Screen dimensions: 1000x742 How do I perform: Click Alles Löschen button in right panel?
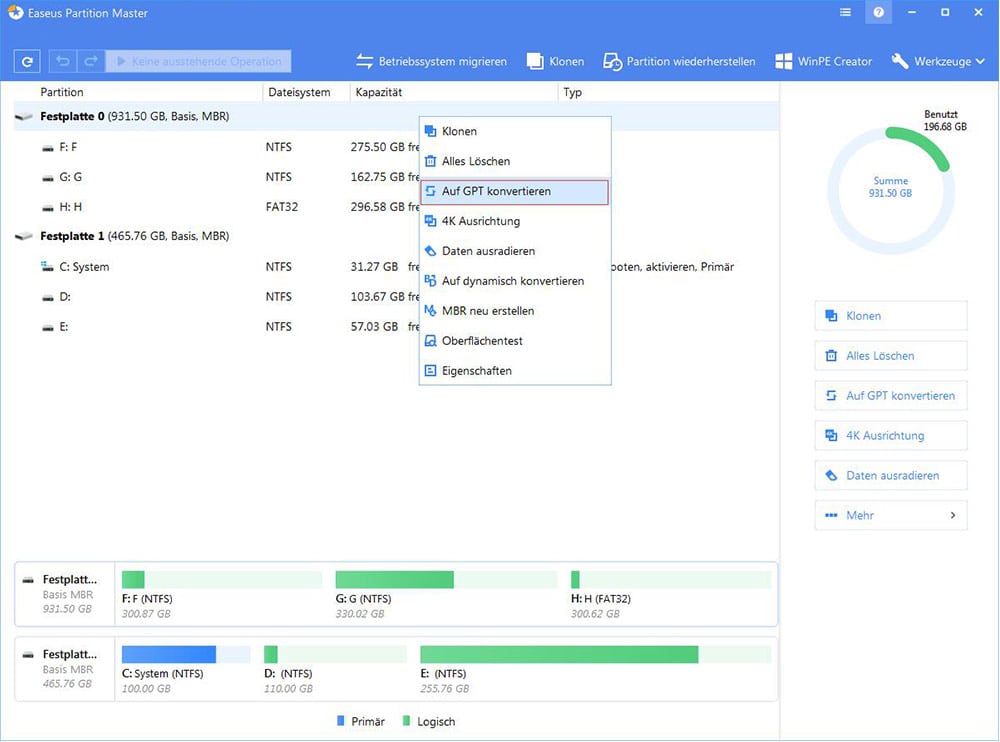point(890,356)
